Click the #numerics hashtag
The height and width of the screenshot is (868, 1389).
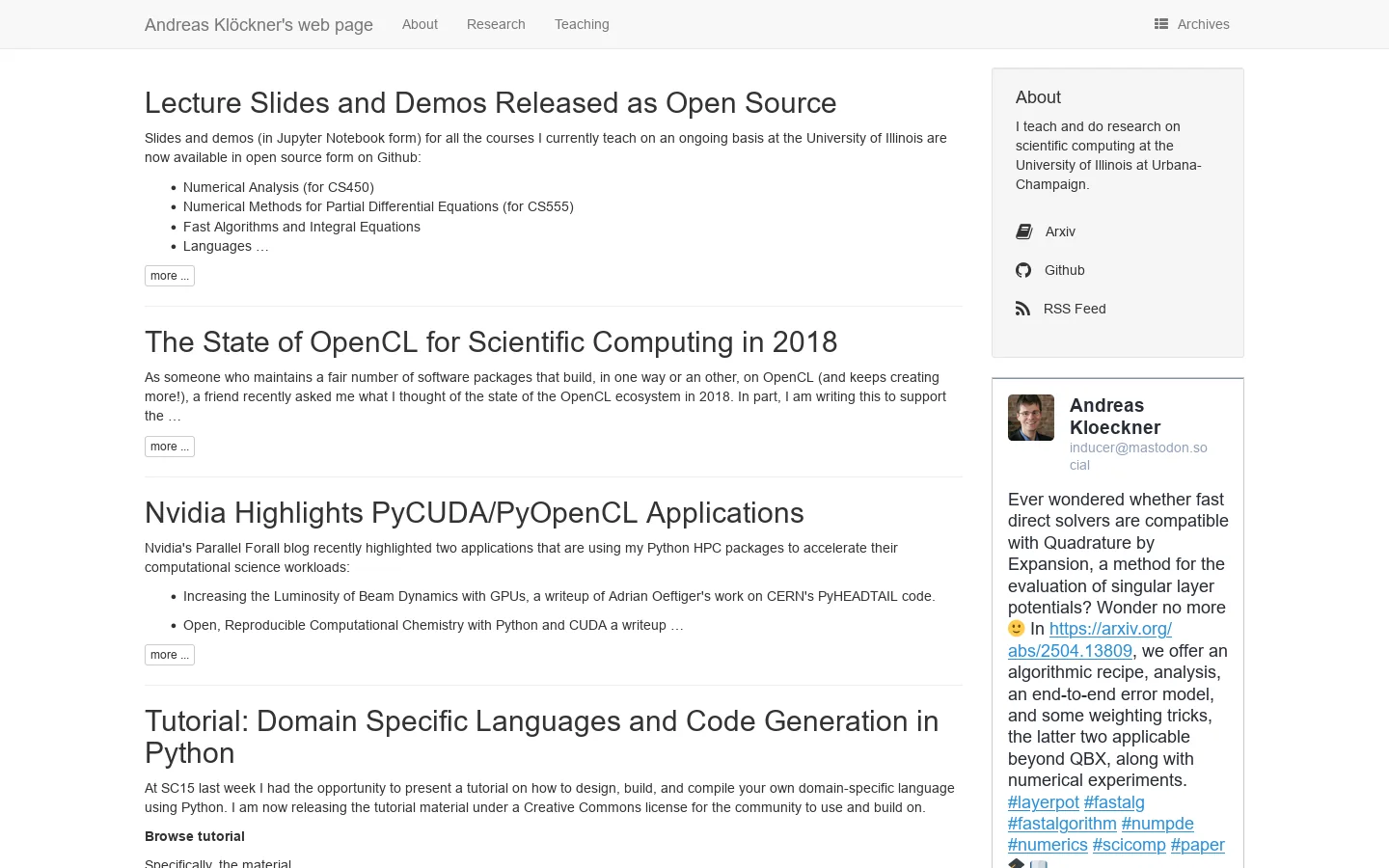point(1048,845)
